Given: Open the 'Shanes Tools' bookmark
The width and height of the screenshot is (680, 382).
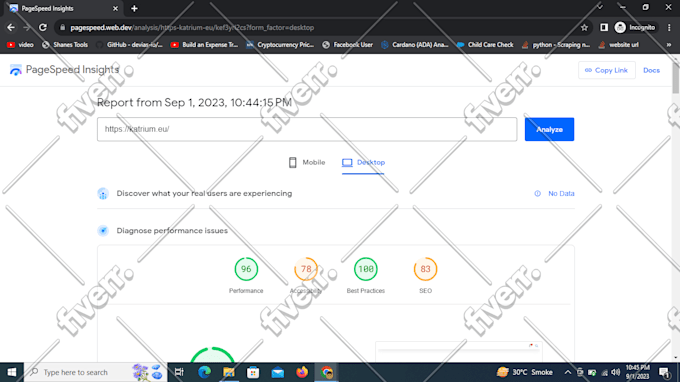Looking at the screenshot, I should click(x=65, y=45).
